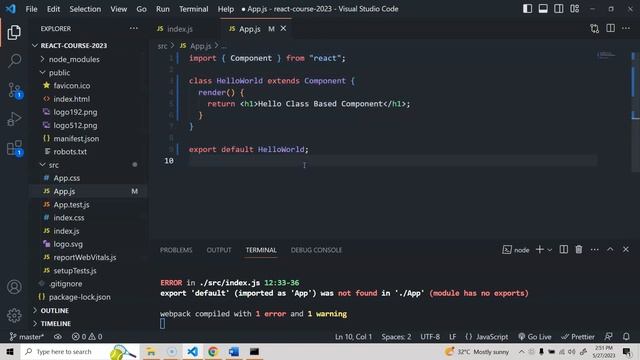This screenshot has width=640, height=360.
Task: Open terminal panel more actions ellipsis
Action: (594, 249)
